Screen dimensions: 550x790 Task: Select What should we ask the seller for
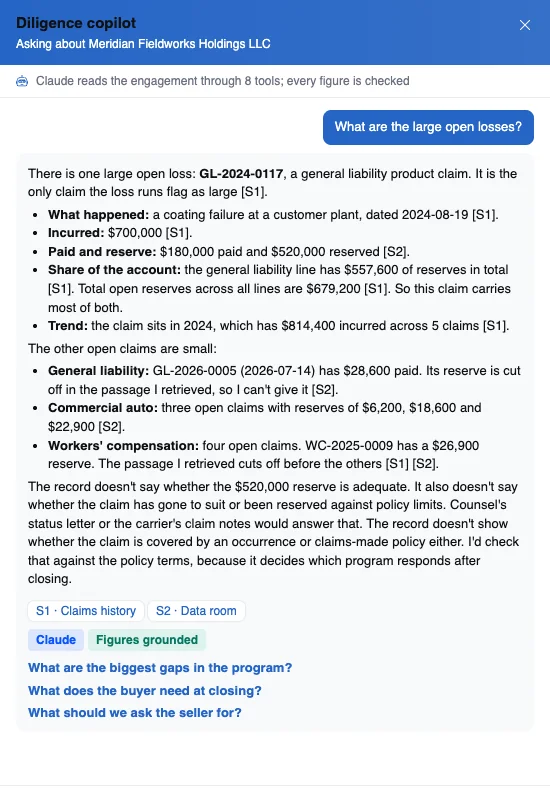coord(135,712)
